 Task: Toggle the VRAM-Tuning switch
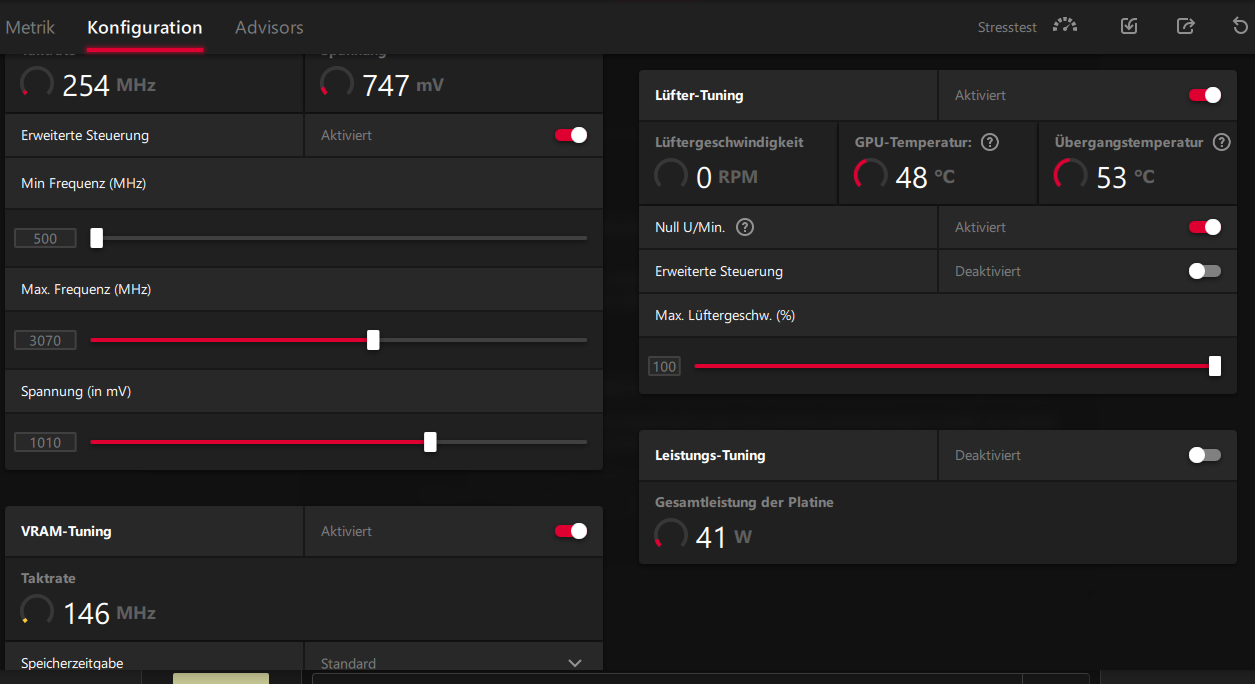tap(571, 531)
